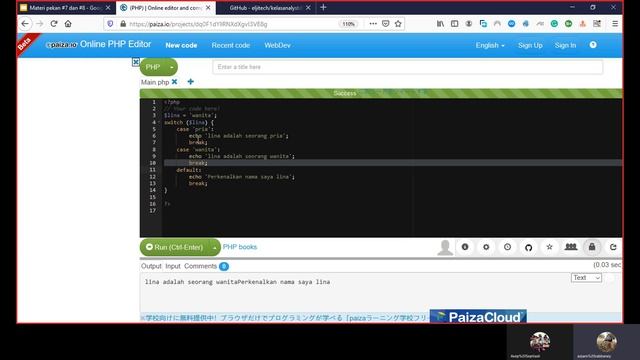Toggle the private lock icon
This screenshot has width=640, height=360.
(592, 247)
